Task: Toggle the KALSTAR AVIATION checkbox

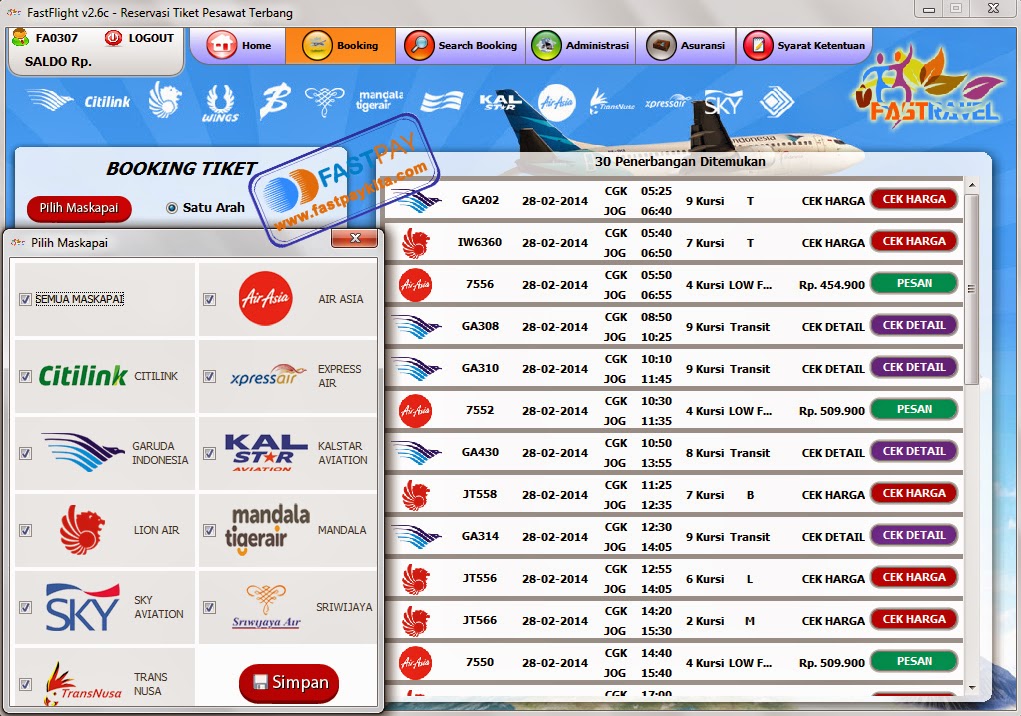Action: click(x=210, y=453)
